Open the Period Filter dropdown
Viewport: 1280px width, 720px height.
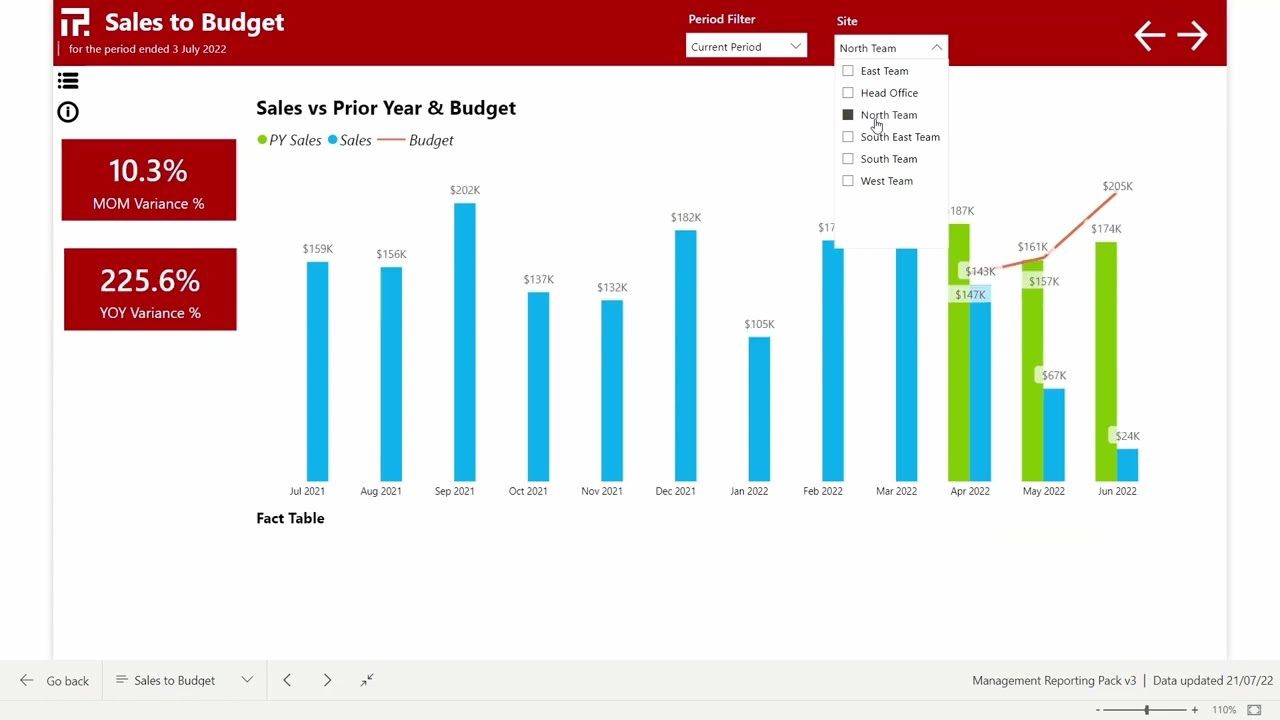click(x=746, y=47)
